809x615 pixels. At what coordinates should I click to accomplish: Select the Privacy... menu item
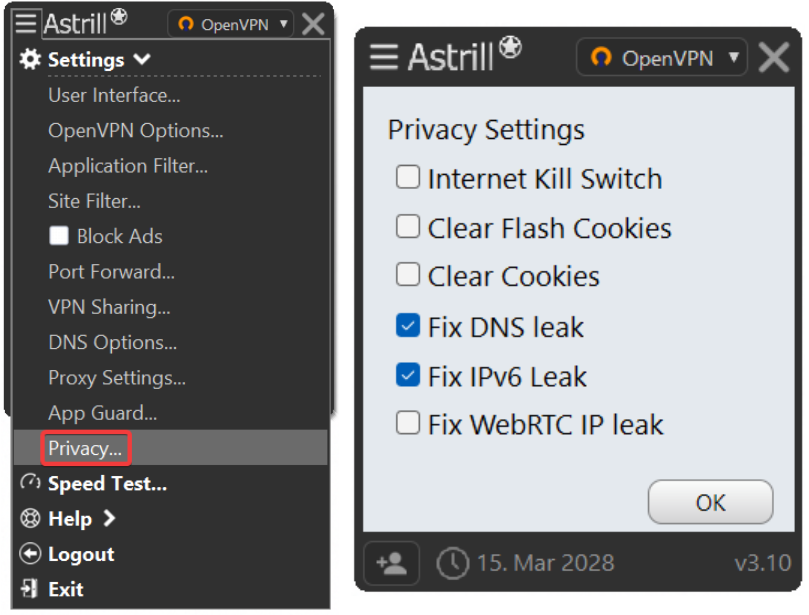coord(86,448)
